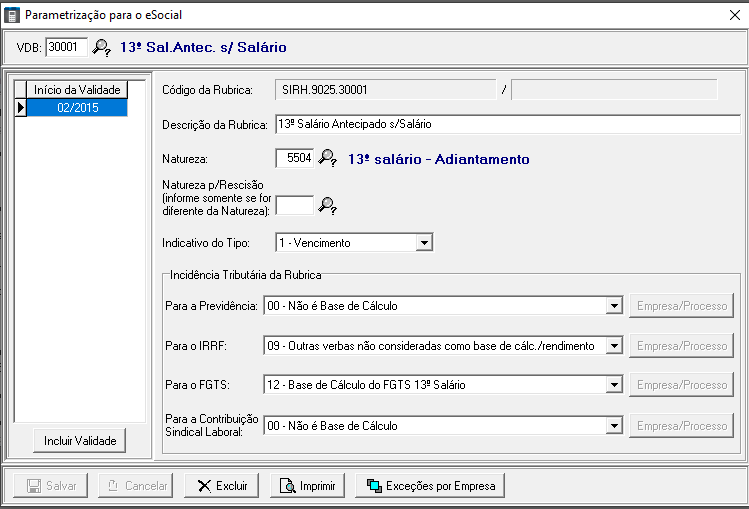This screenshot has height=509, width=749.
Task: Click the window icon in the title bar
Action: (x=12, y=15)
